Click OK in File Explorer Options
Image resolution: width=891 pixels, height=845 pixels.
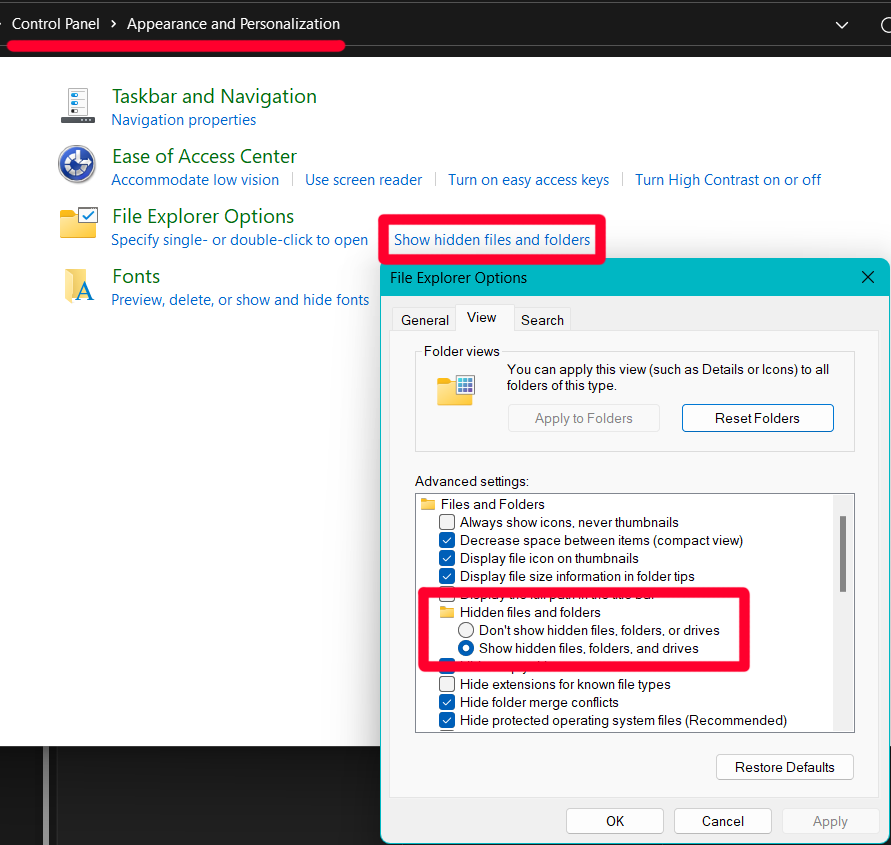[x=615, y=821]
